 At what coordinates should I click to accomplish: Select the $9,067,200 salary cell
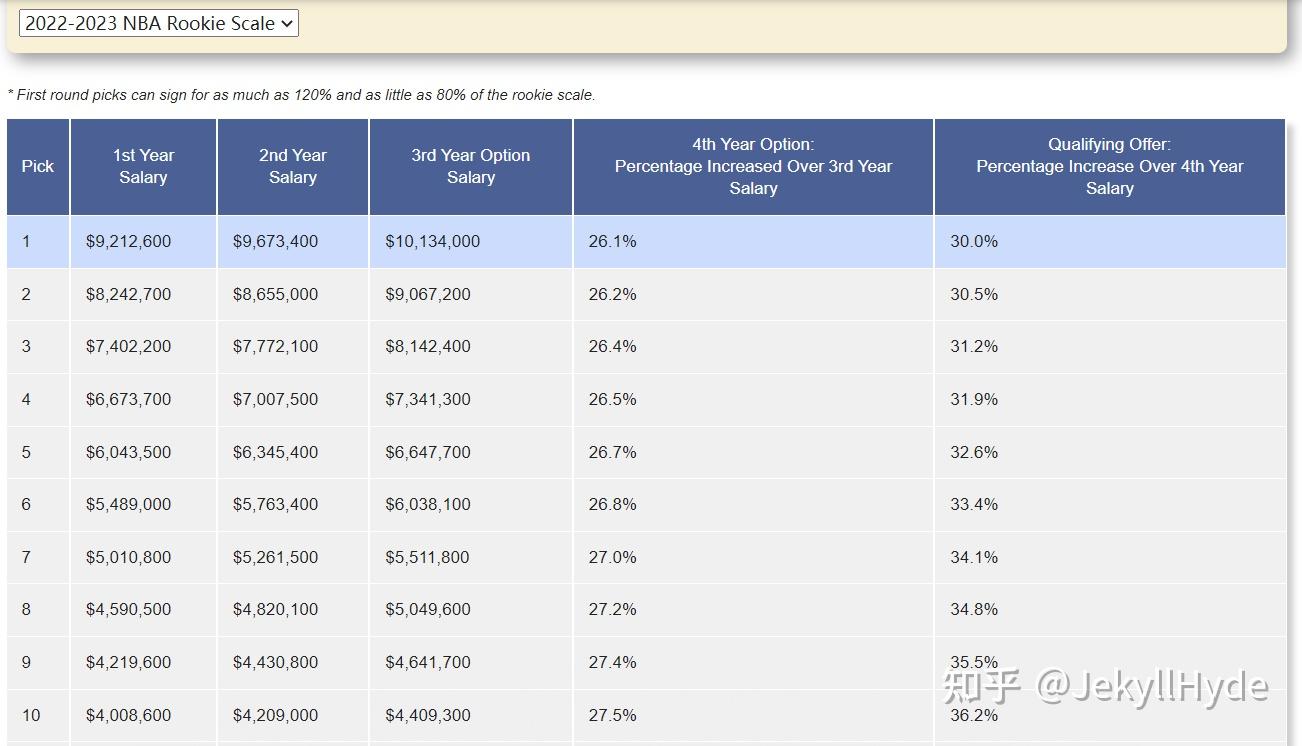[471, 294]
